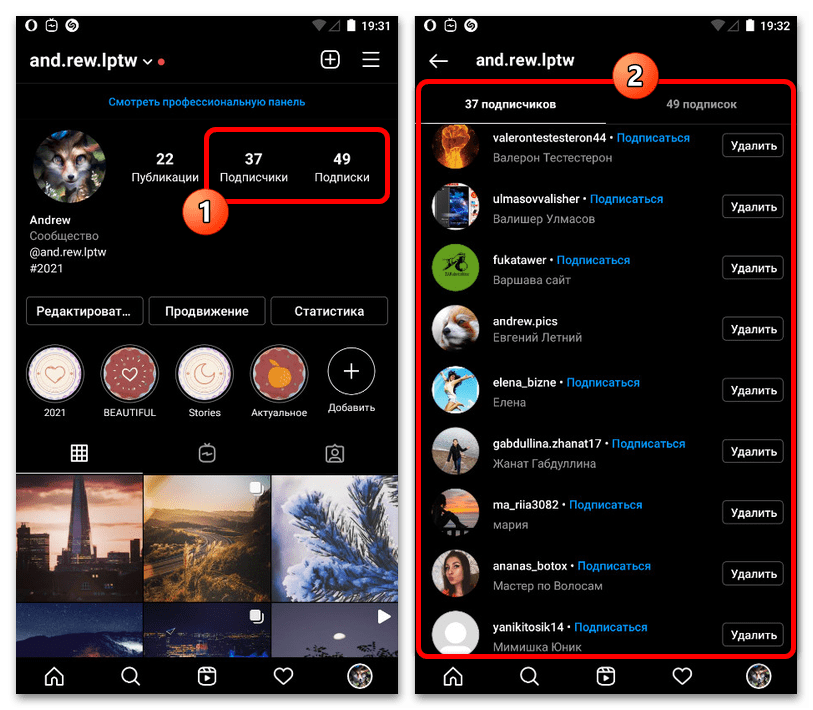Tap the create new post plus icon
Viewport: 813px width, 710px height.
pos(330,60)
